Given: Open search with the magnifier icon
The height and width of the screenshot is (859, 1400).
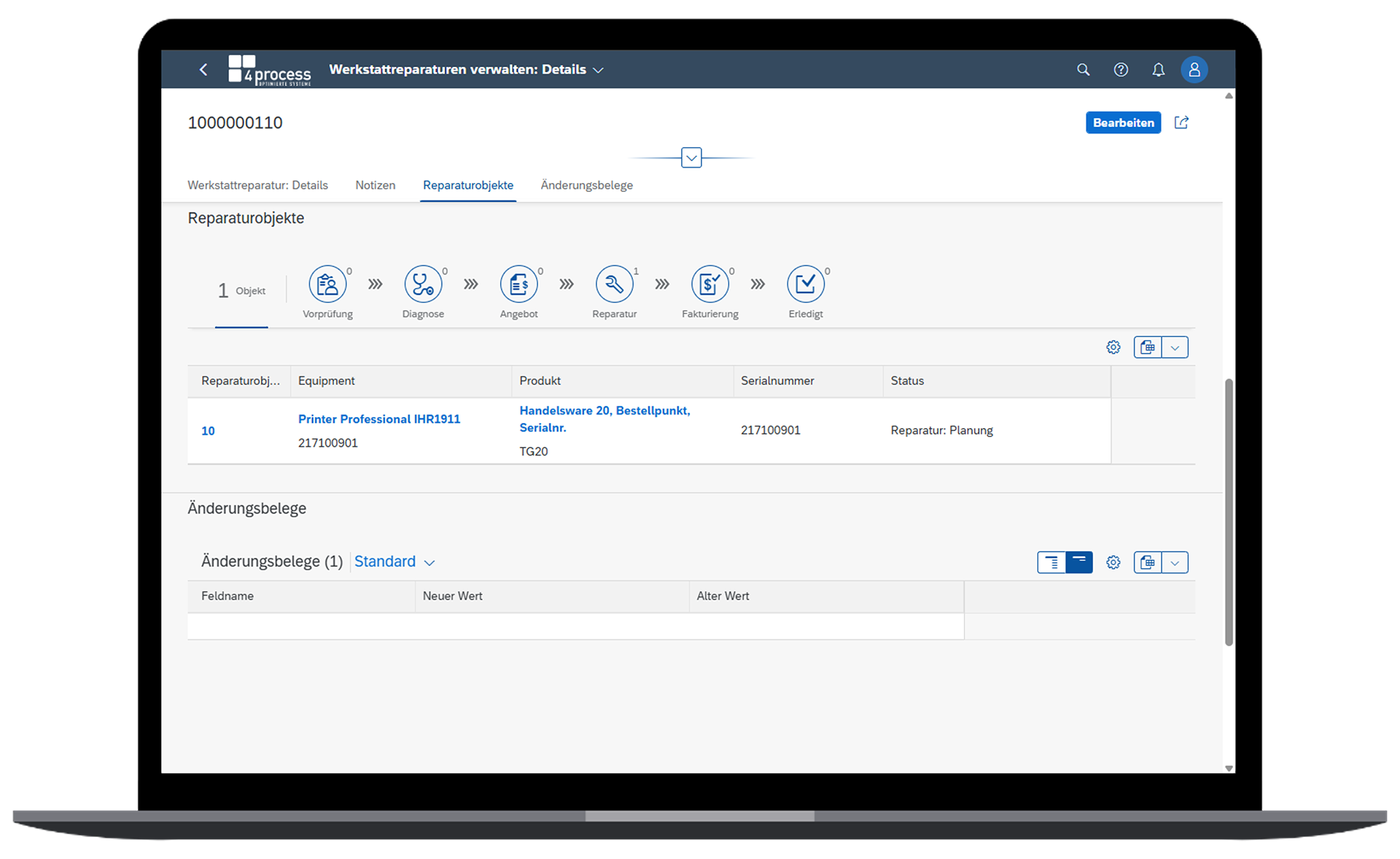Looking at the screenshot, I should [1083, 70].
